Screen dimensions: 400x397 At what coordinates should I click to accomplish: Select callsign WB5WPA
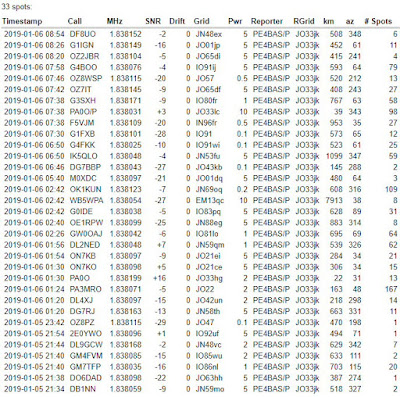click(87, 200)
